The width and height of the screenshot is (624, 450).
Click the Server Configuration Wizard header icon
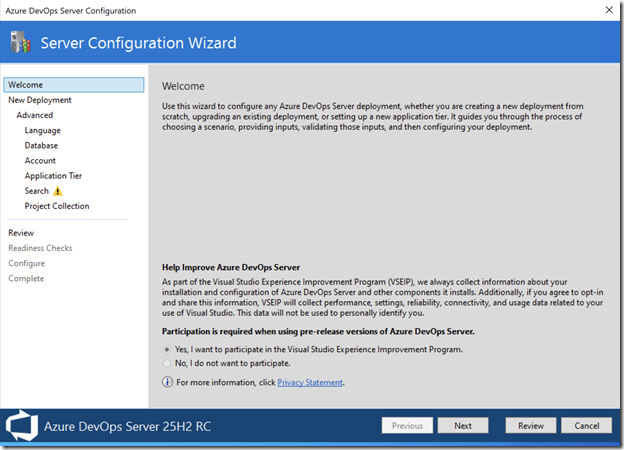click(x=20, y=42)
